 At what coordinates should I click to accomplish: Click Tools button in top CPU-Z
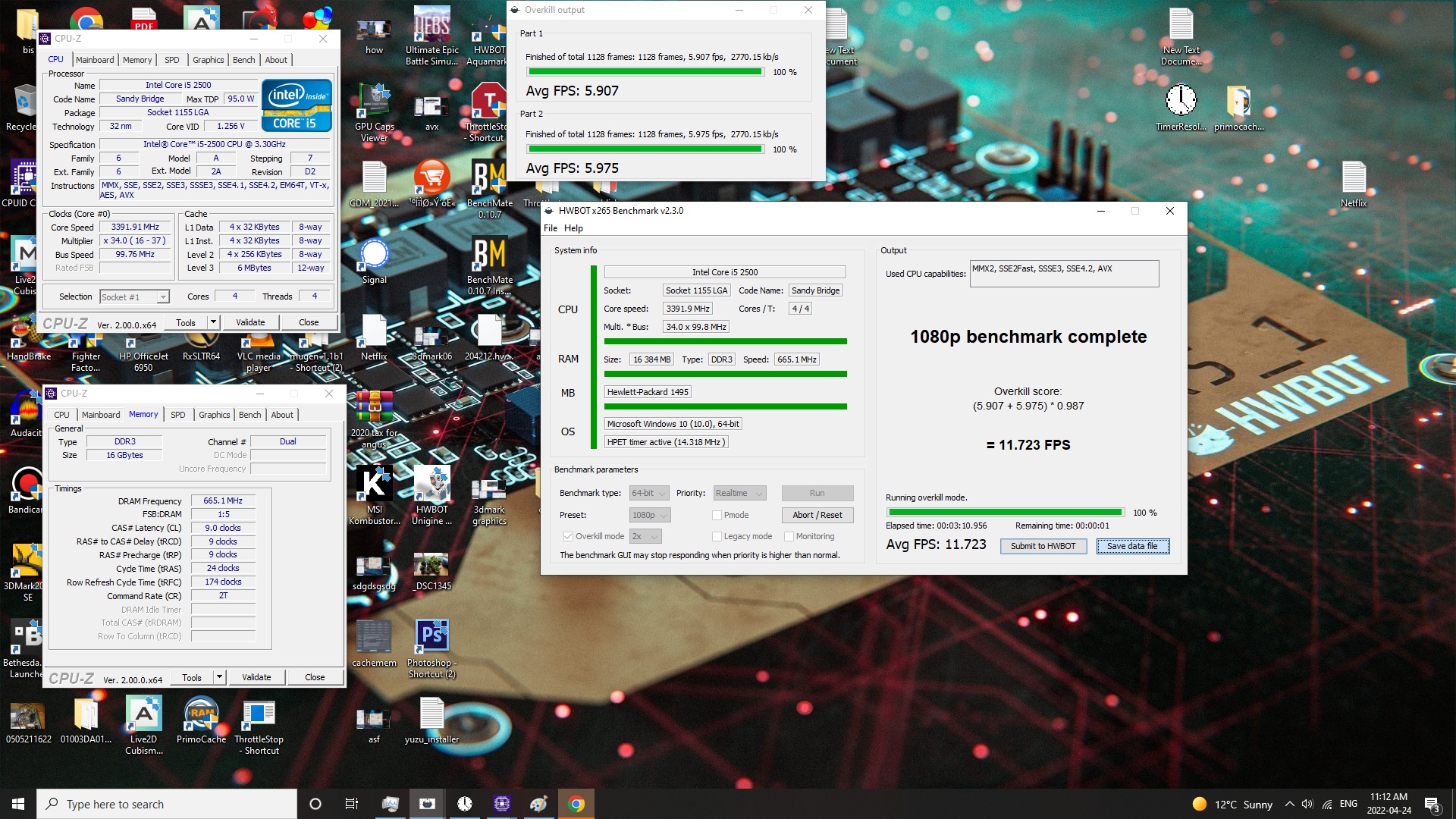coord(186,322)
